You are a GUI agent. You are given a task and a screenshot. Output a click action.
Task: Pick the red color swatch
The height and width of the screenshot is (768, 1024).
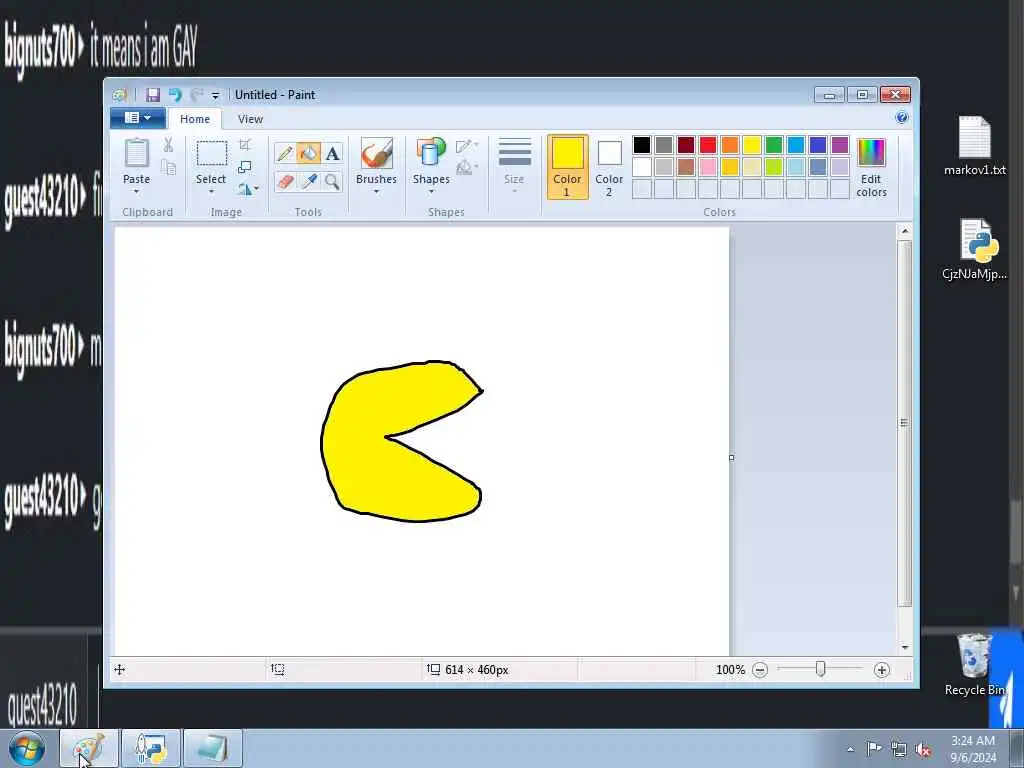click(708, 144)
